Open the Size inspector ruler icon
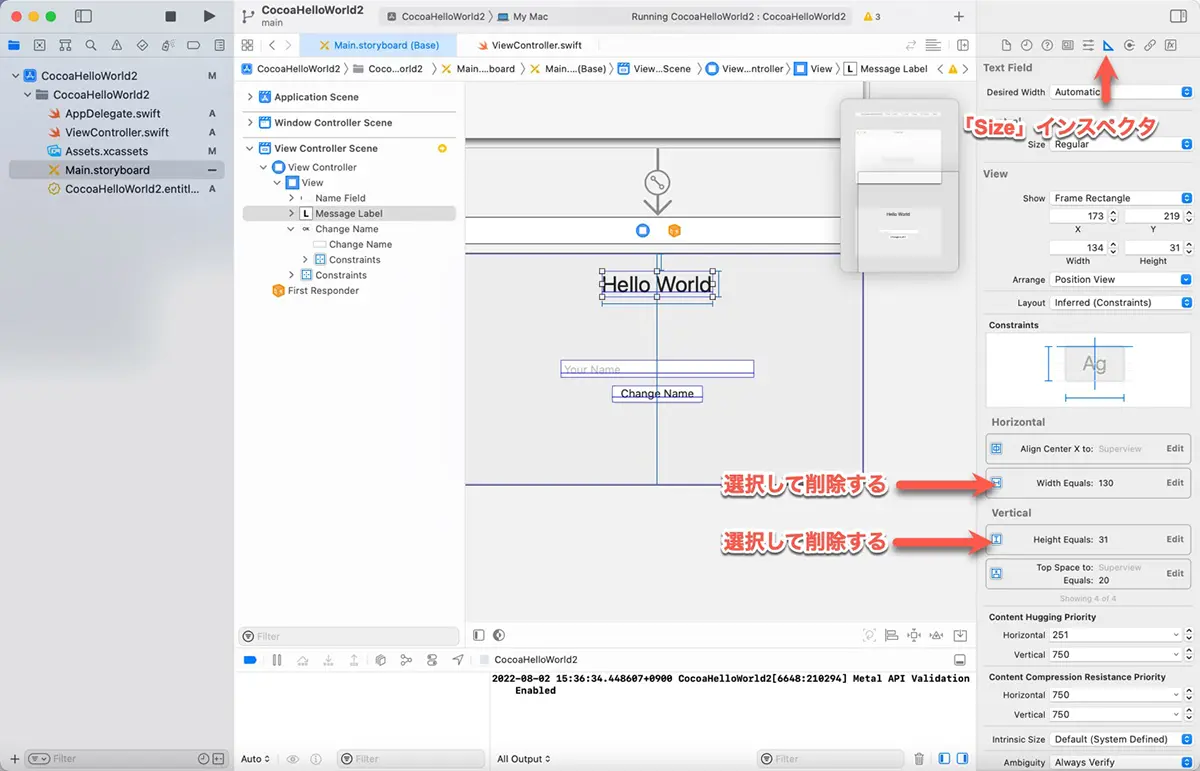Screen dimensions: 1200x771 point(1108,45)
